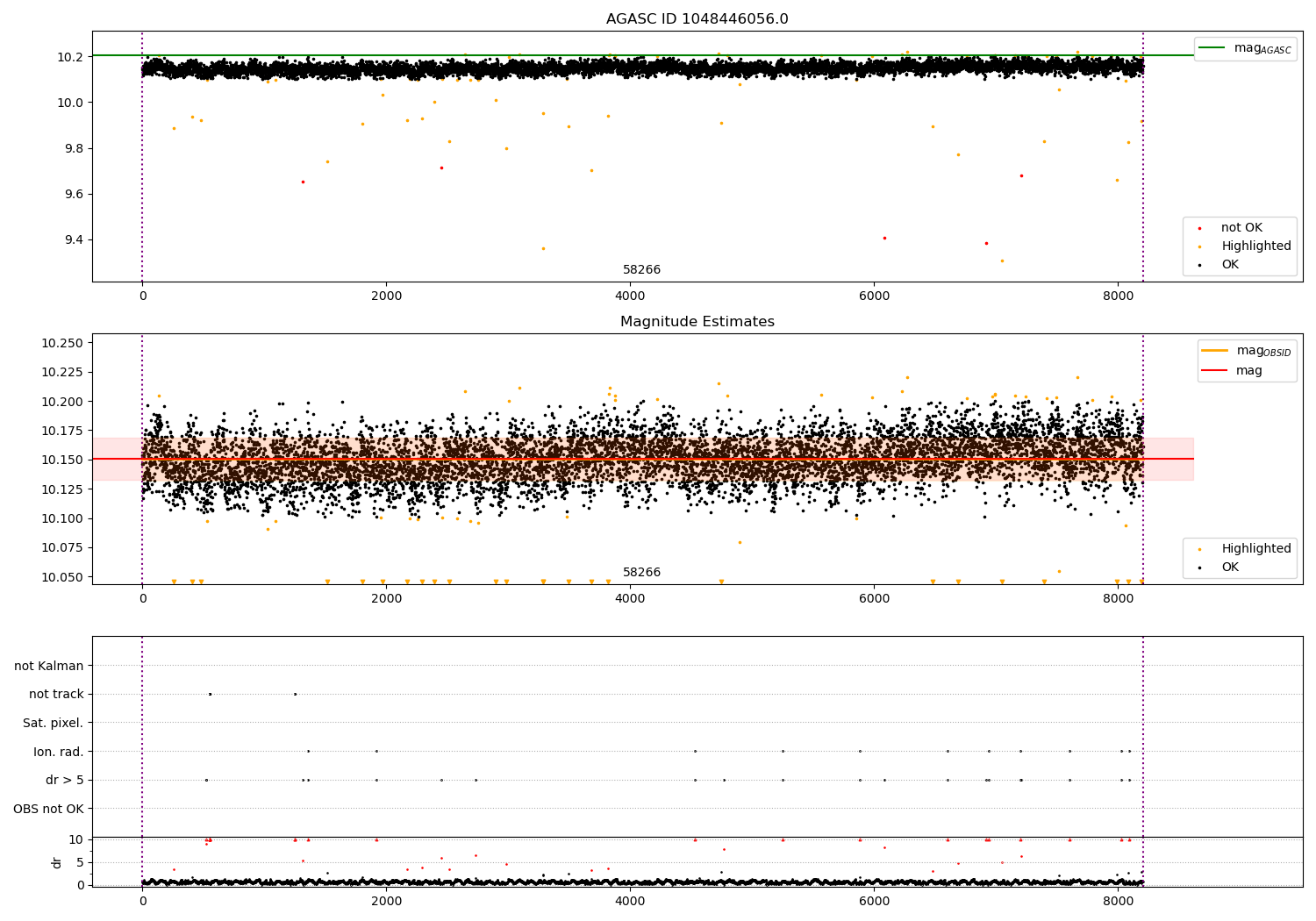Viewport: 1316px width, 921px height.
Task: Click the green mag AGASC legend line
Action: pyautogui.click(x=1212, y=48)
